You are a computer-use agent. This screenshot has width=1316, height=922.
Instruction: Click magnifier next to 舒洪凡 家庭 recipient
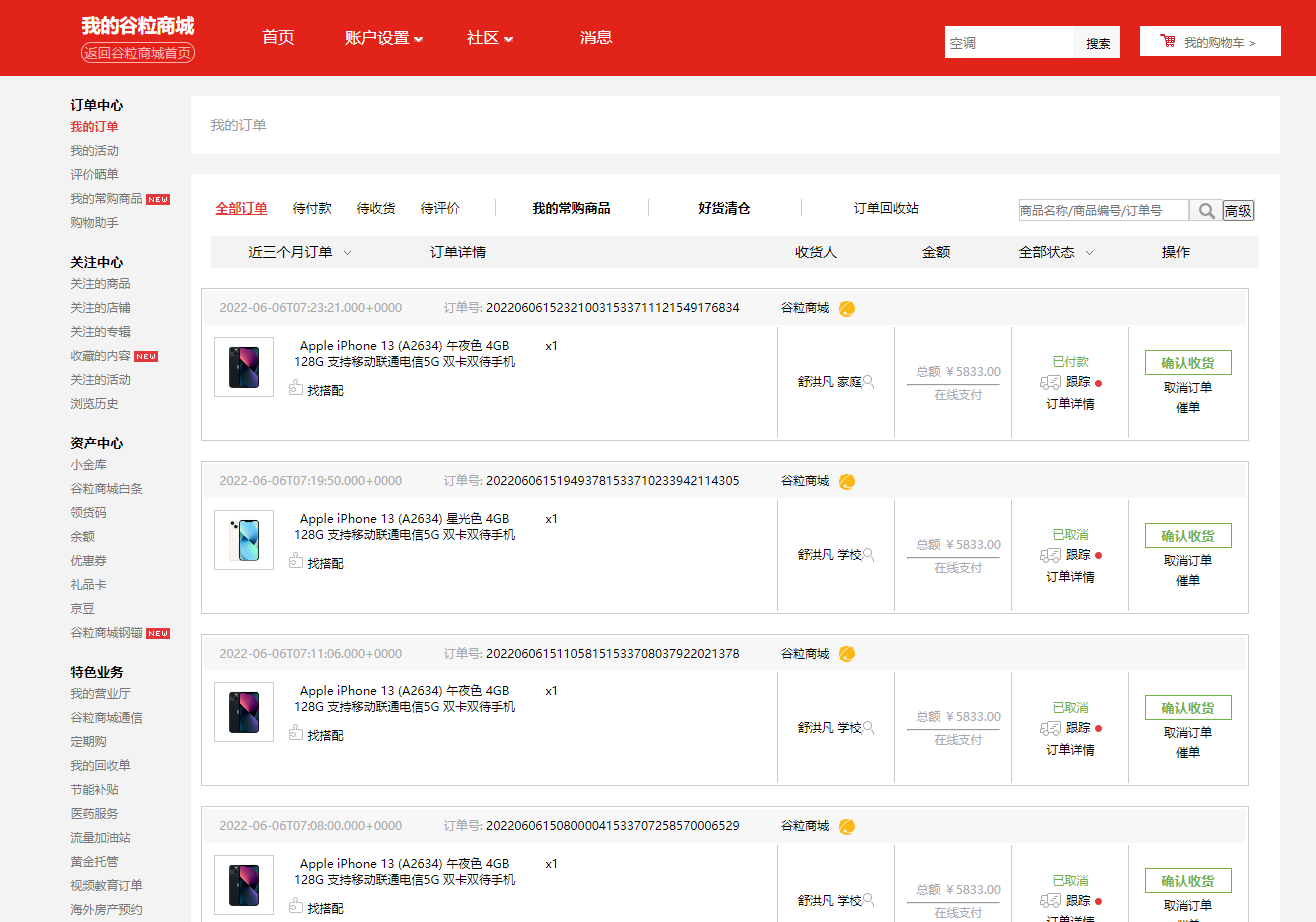click(x=868, y=382)
